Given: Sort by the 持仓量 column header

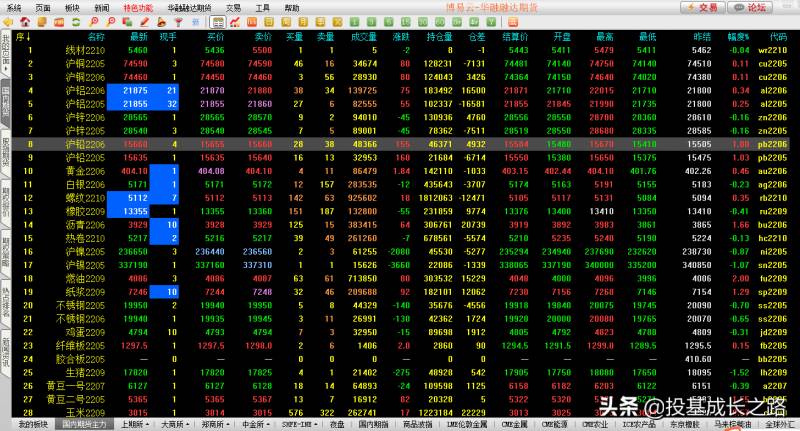Looking at the screenshot, I should (439, 37).
